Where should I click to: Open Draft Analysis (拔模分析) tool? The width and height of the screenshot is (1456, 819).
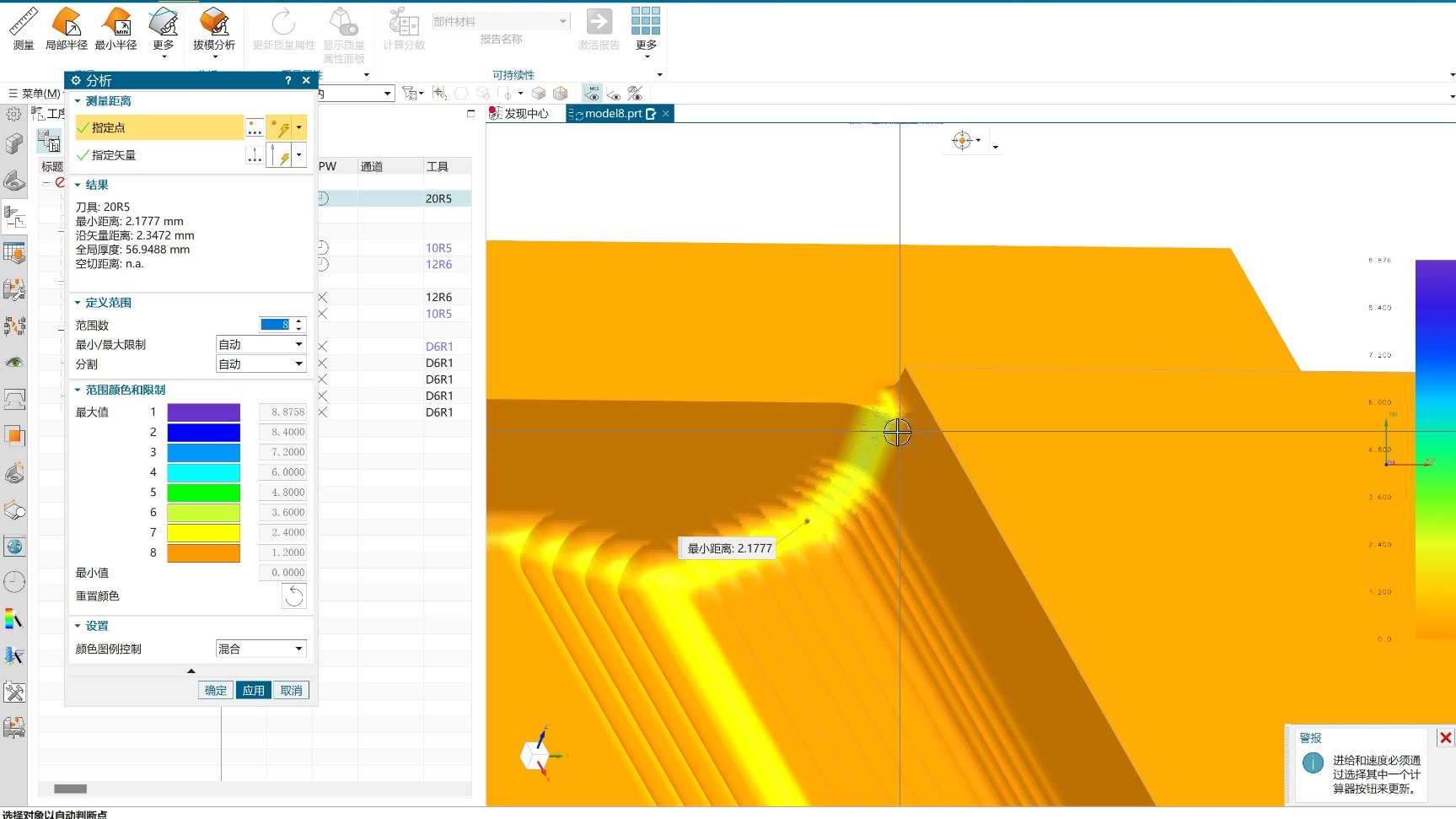tap(214, 29)
